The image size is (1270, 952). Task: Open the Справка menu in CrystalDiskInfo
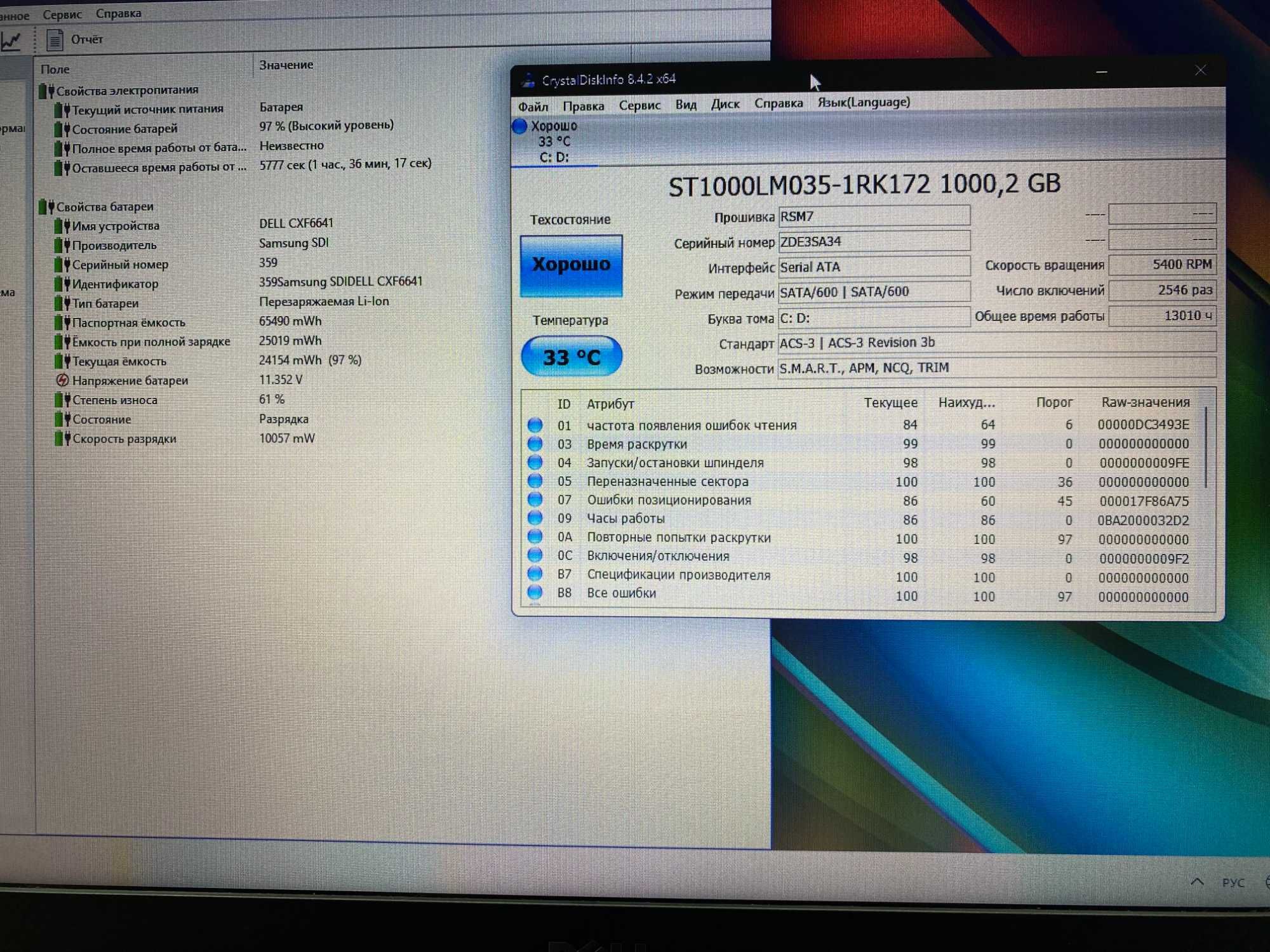(779, 103)
